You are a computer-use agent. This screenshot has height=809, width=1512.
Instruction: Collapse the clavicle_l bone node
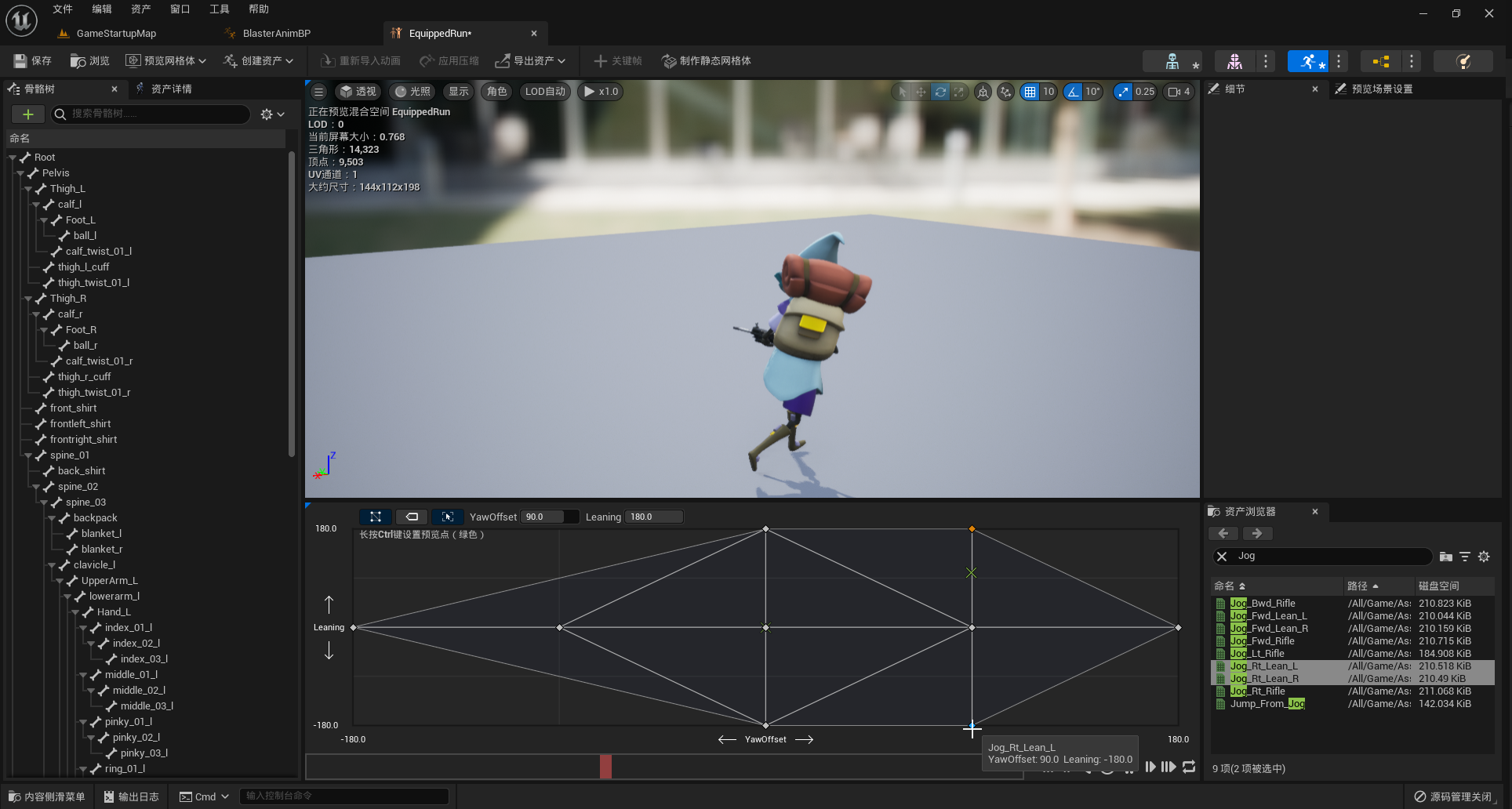pyautogui.click(x=52, y=565)
